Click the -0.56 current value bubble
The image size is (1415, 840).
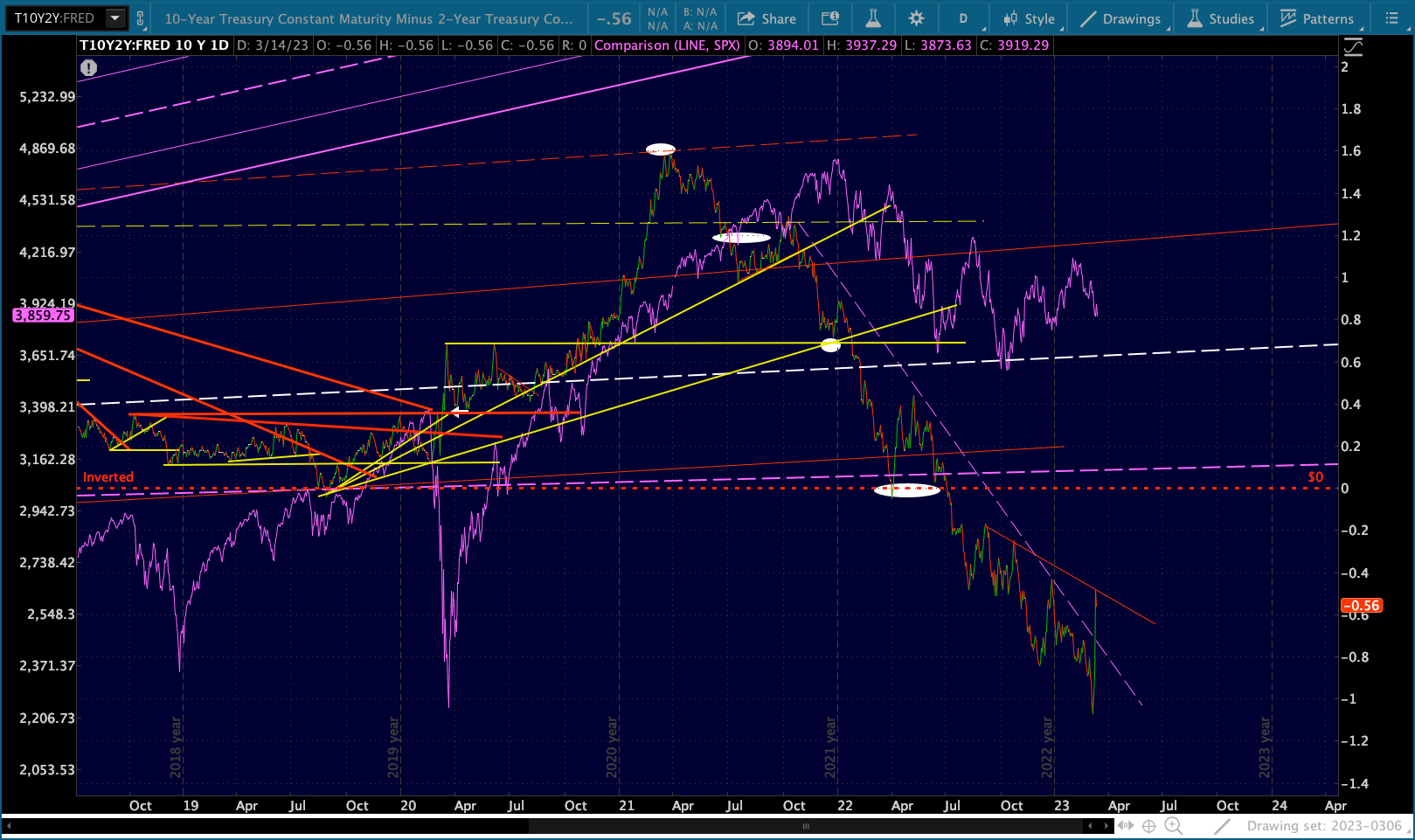point(1361,606)
